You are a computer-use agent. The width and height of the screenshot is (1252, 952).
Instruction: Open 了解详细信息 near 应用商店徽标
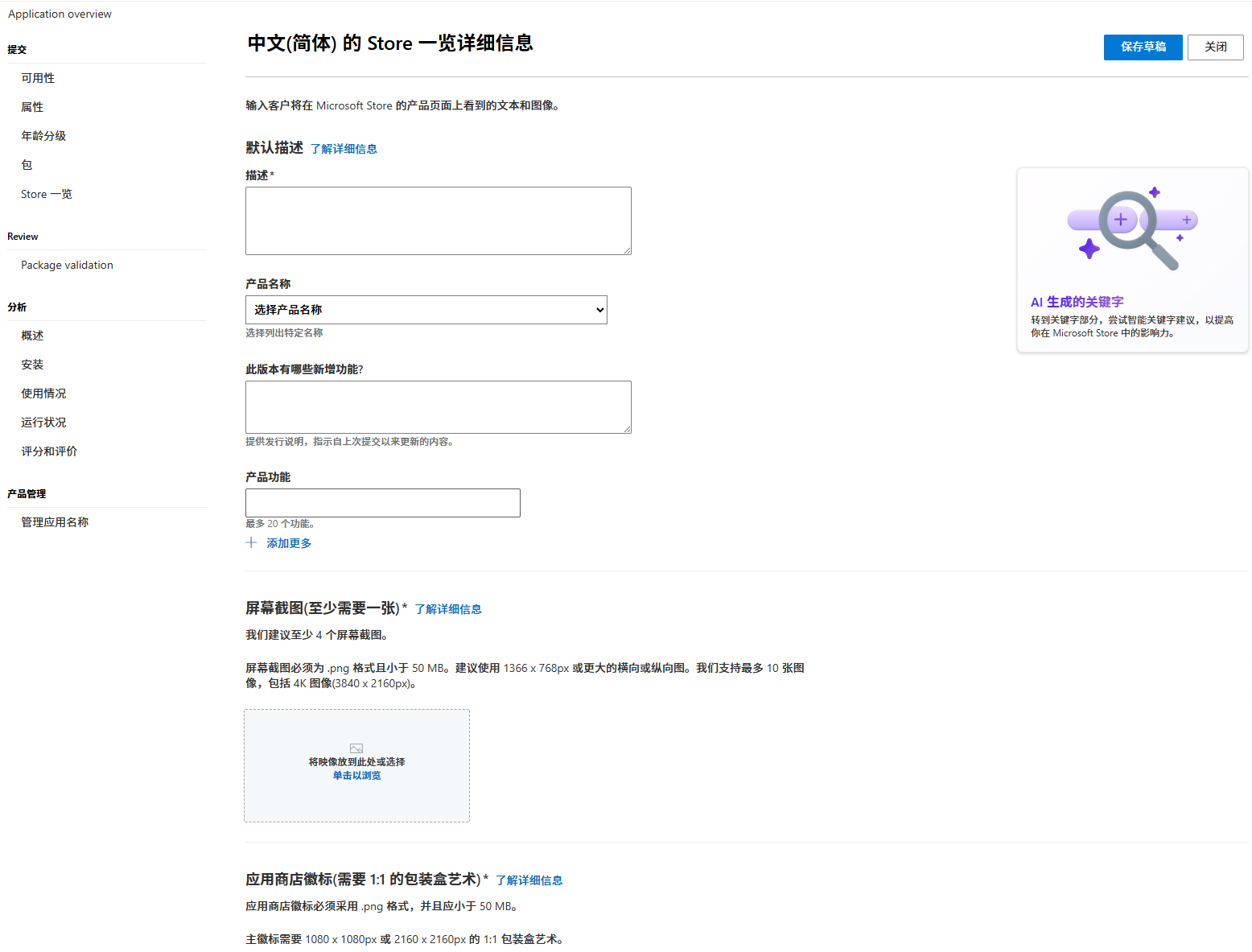529,880
